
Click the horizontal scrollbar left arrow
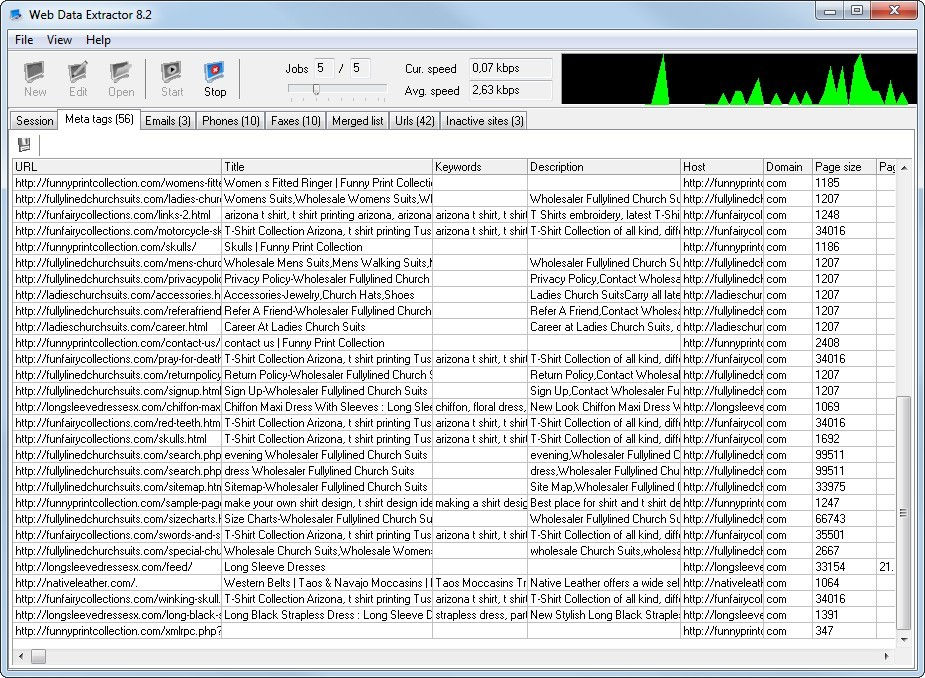pyautogui.click(x=21, y=656)
